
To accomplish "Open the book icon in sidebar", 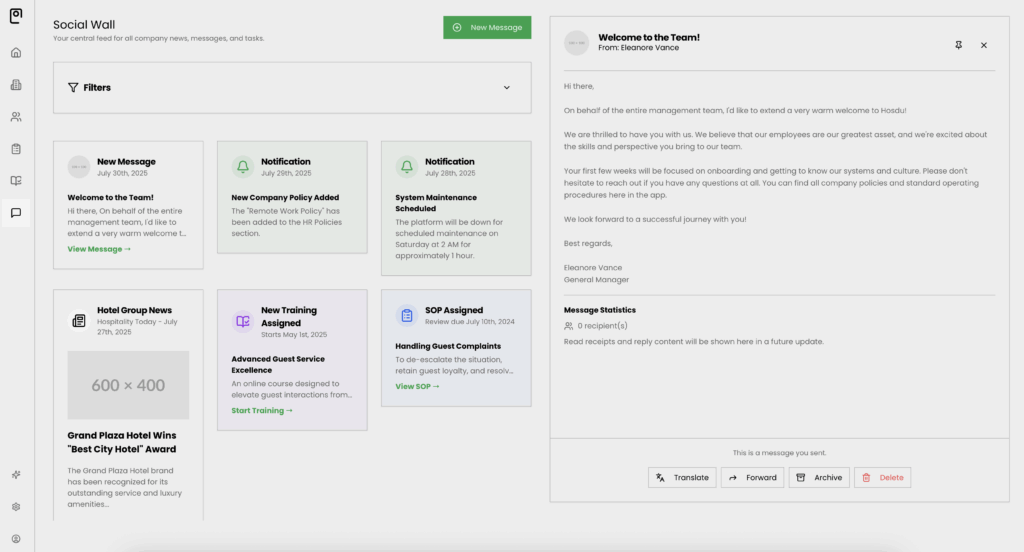I will tap(16, 181).
